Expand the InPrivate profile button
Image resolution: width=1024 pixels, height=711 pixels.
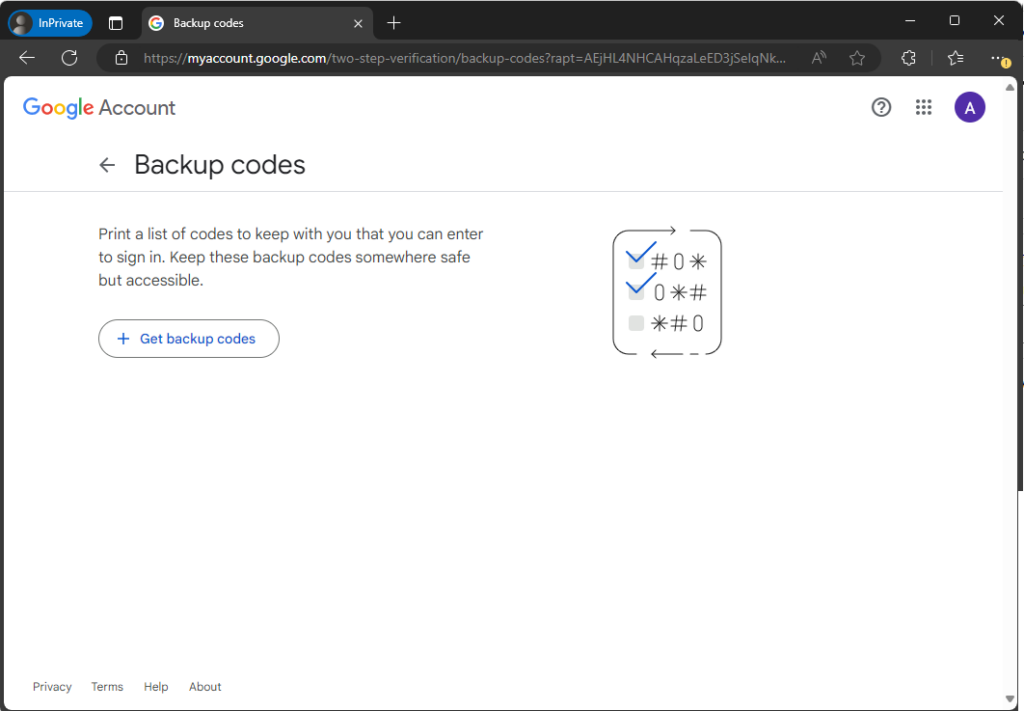point(50,22)
